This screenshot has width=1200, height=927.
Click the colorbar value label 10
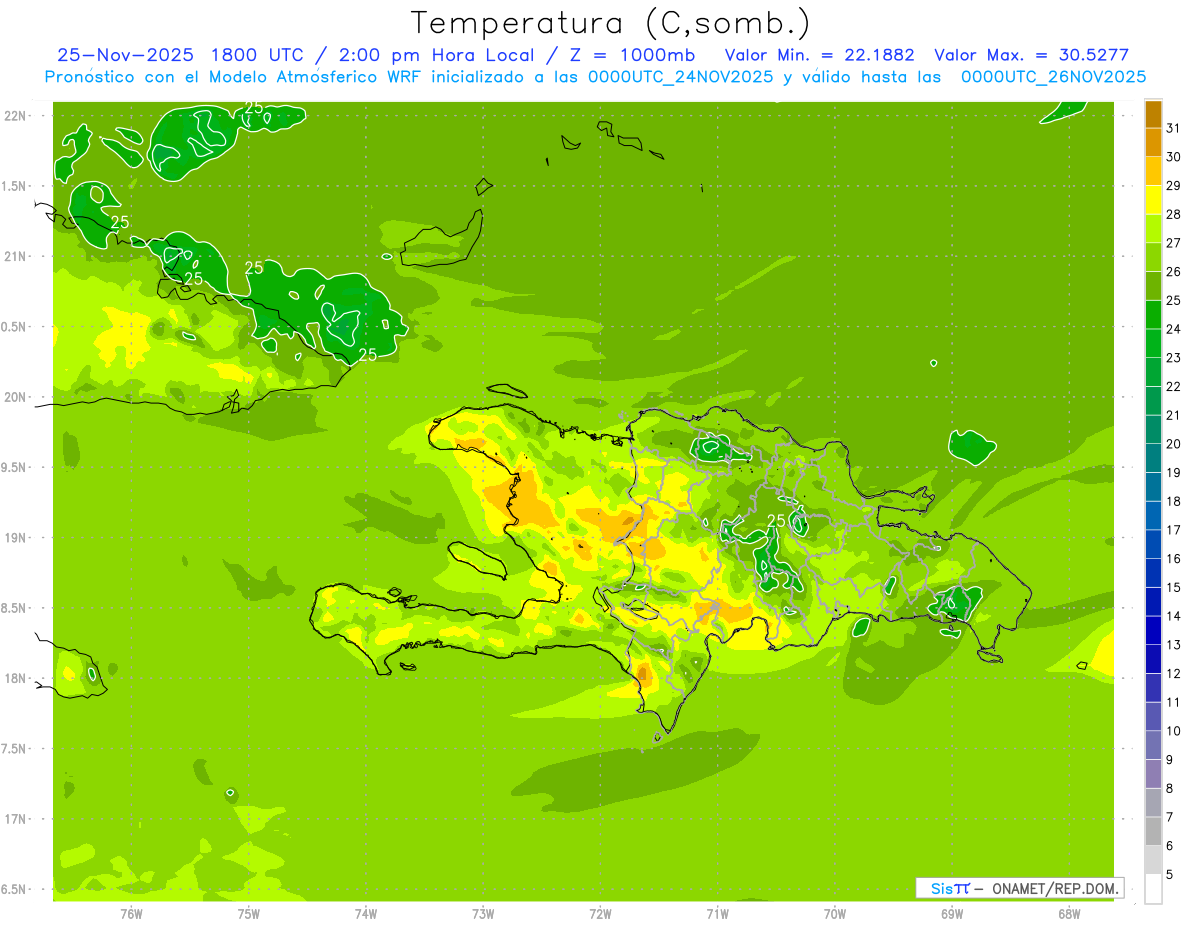coord(1174,731)
